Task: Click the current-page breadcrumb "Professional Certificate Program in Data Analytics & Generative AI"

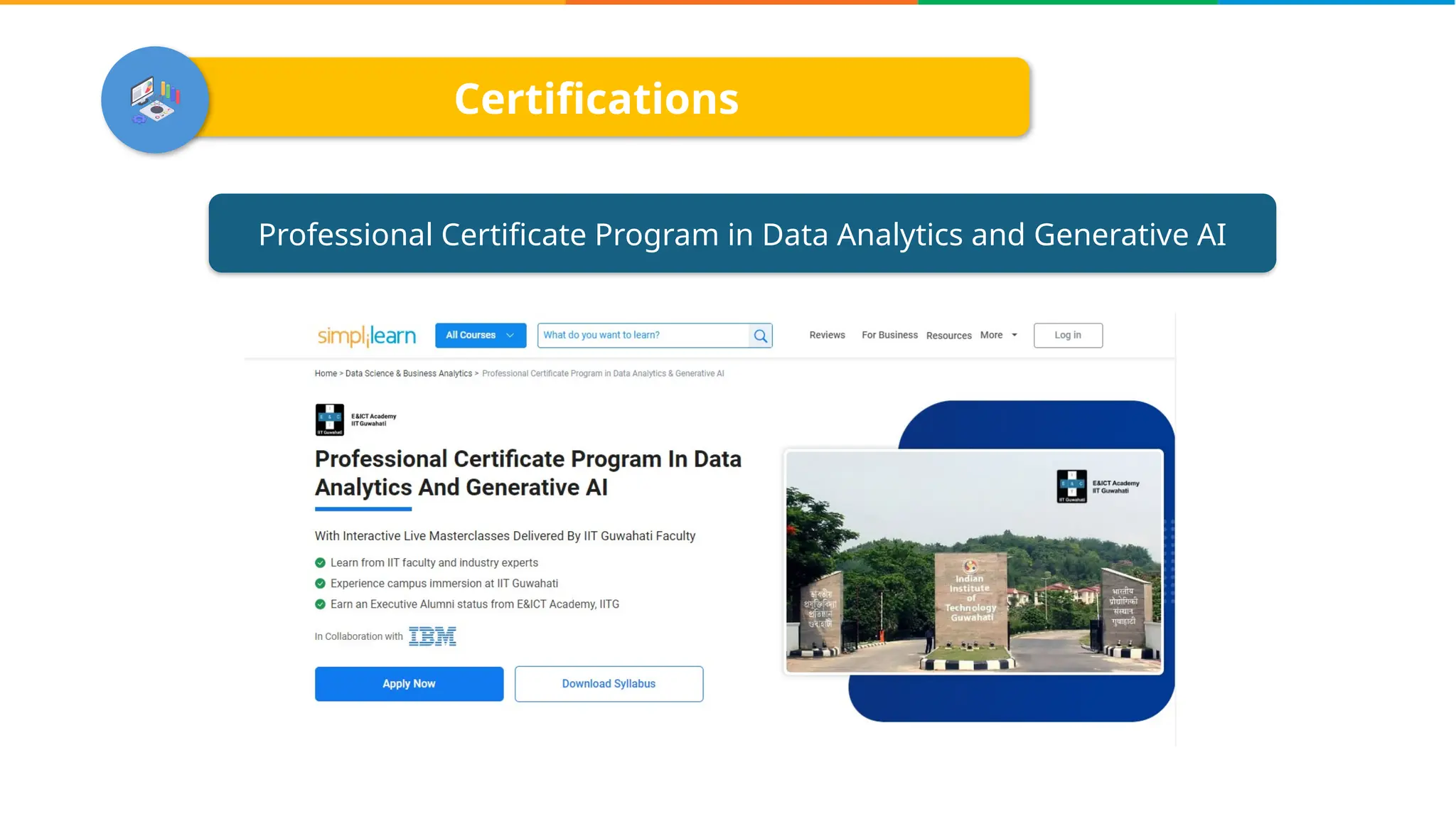Action: (603, 373)
